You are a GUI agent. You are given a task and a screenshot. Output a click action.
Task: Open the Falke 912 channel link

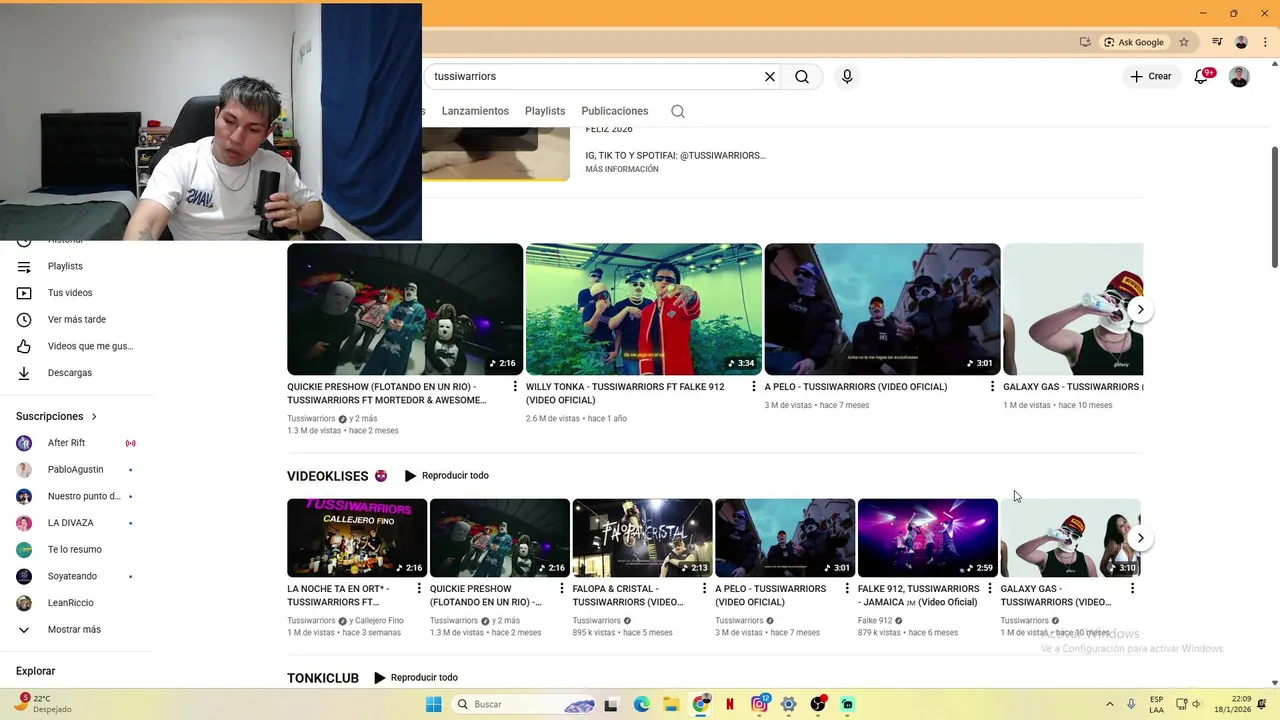[875, 620]
